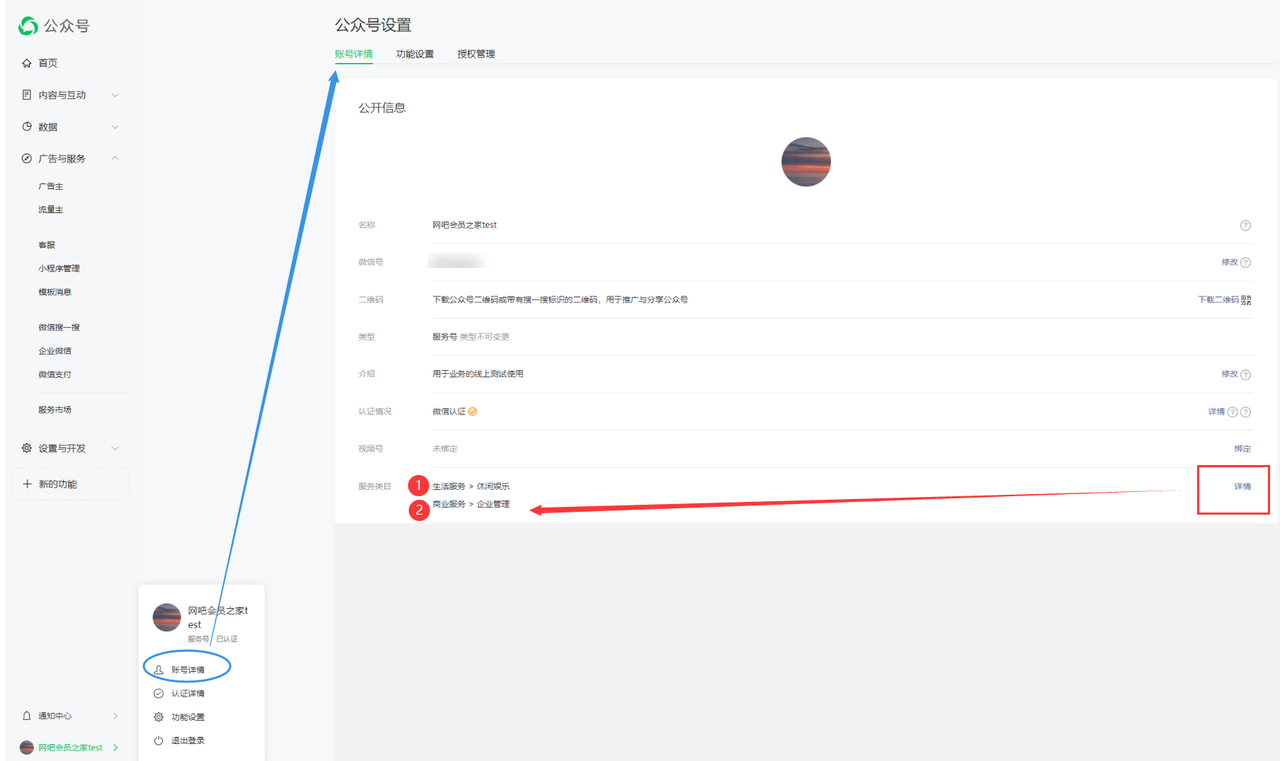Switch to the 功能设置 tab
This screenshot has height=761, width=1280.
pos(415,54)
